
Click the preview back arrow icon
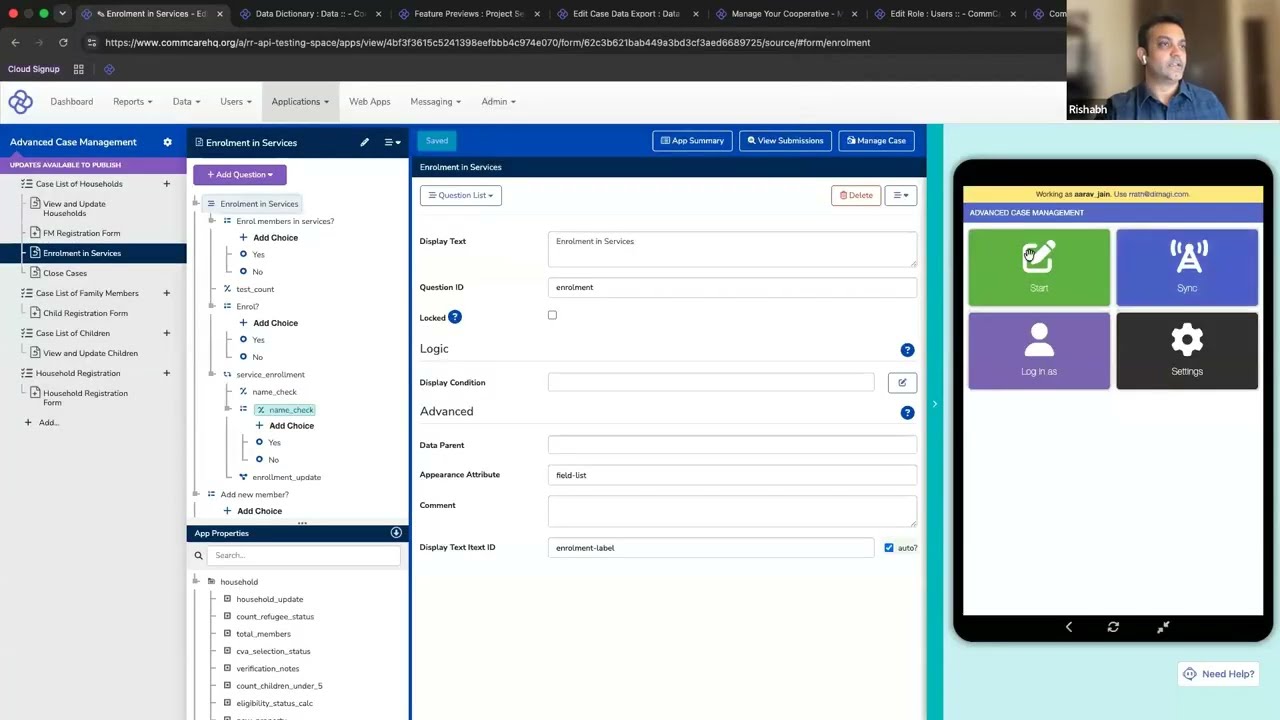tap(1068, 627)
